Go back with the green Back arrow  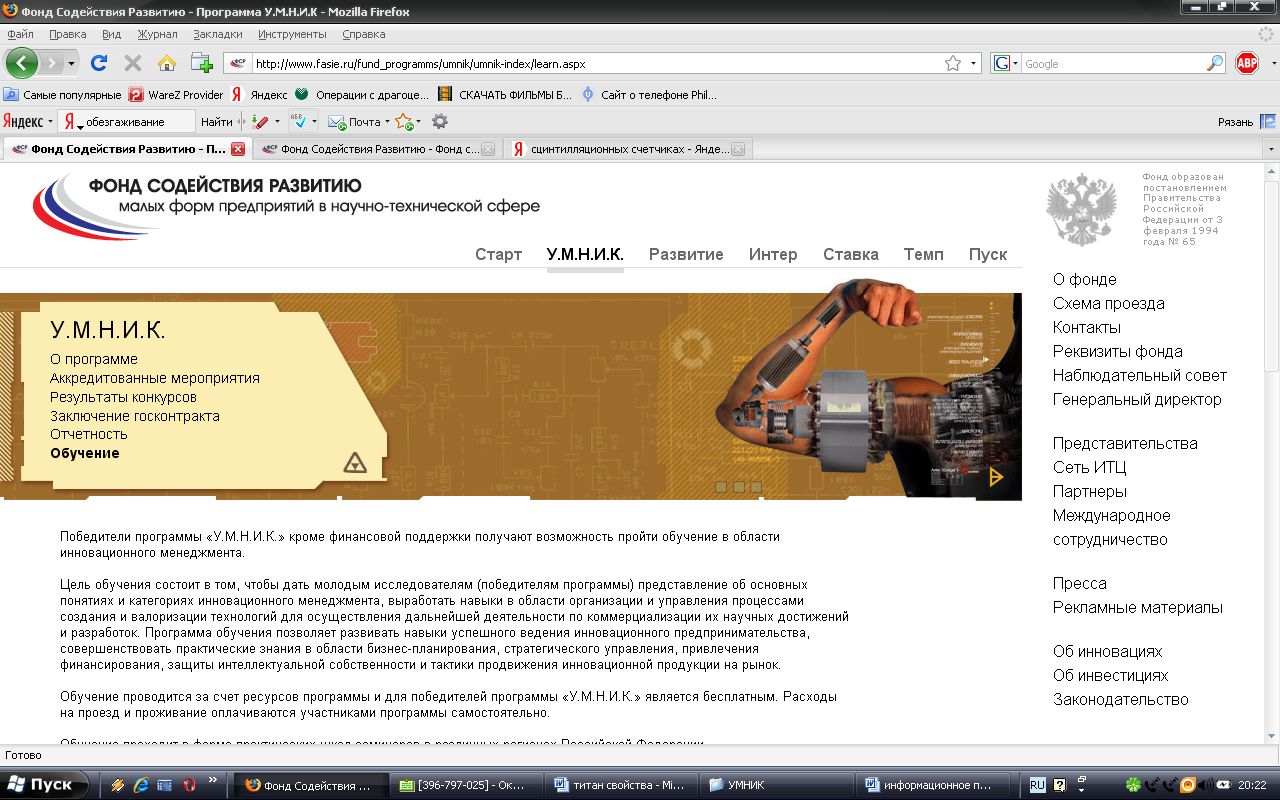coord(22,63)
